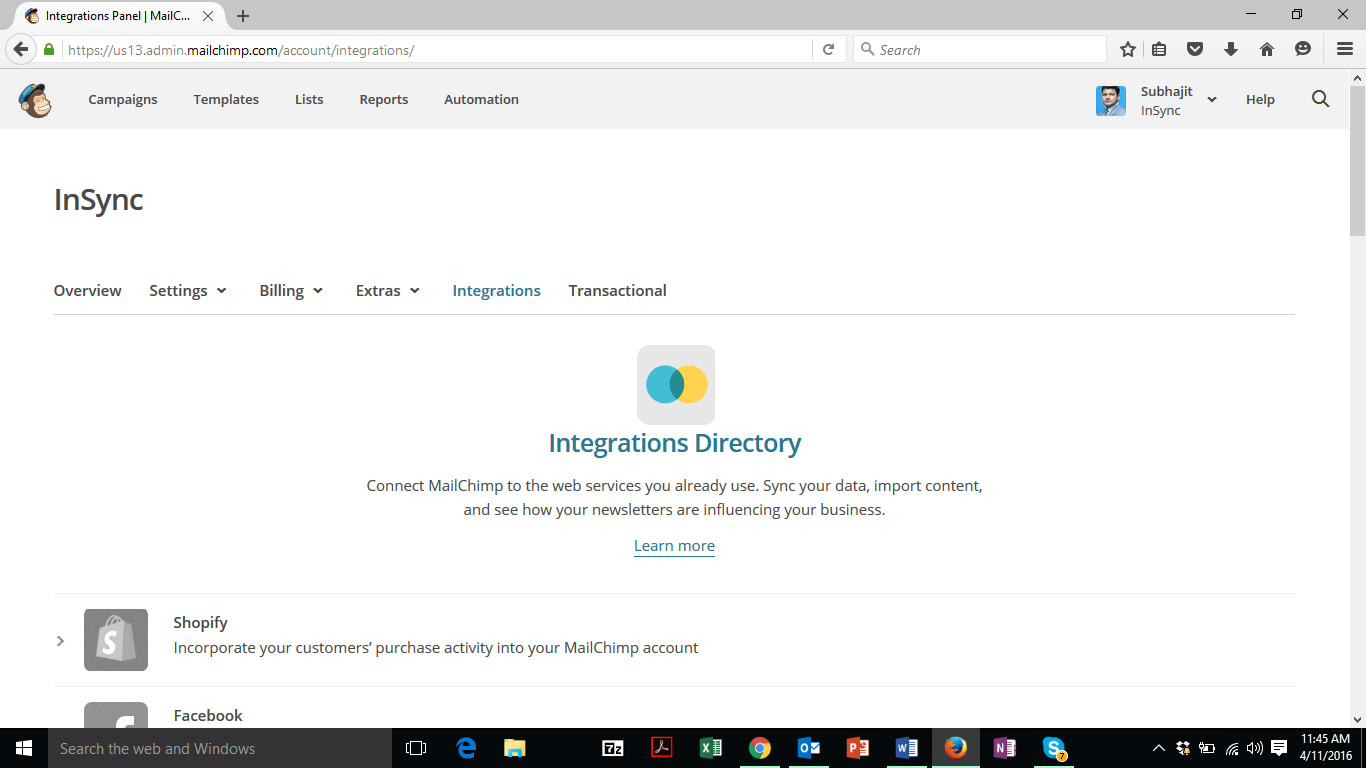Open Outlook from the taskbar
This screenshot has height=768, width=1366.
pos(809,748)
